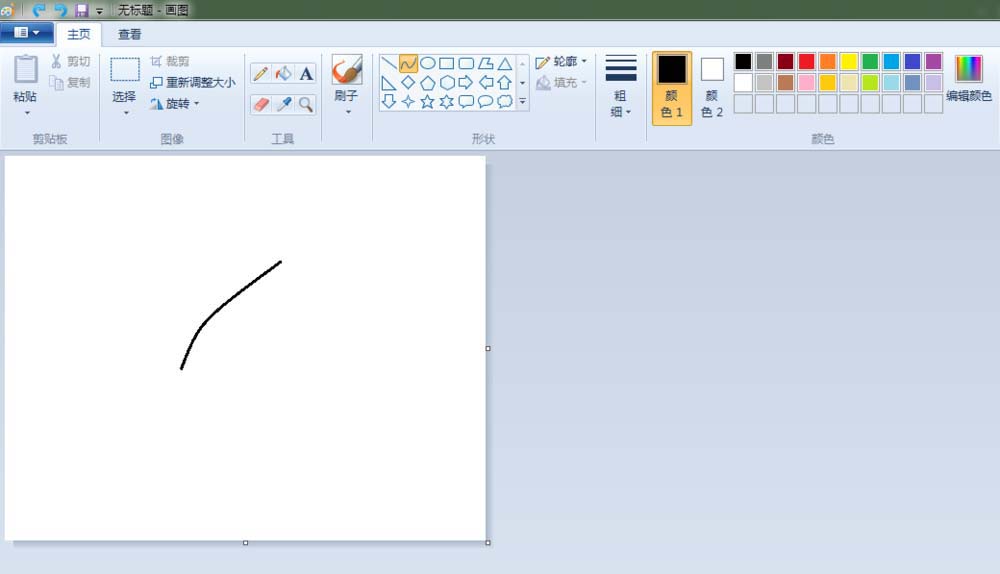Click 重新调整大小 resize button
This screenshot has width=1000, height=574.
point(193,82)
